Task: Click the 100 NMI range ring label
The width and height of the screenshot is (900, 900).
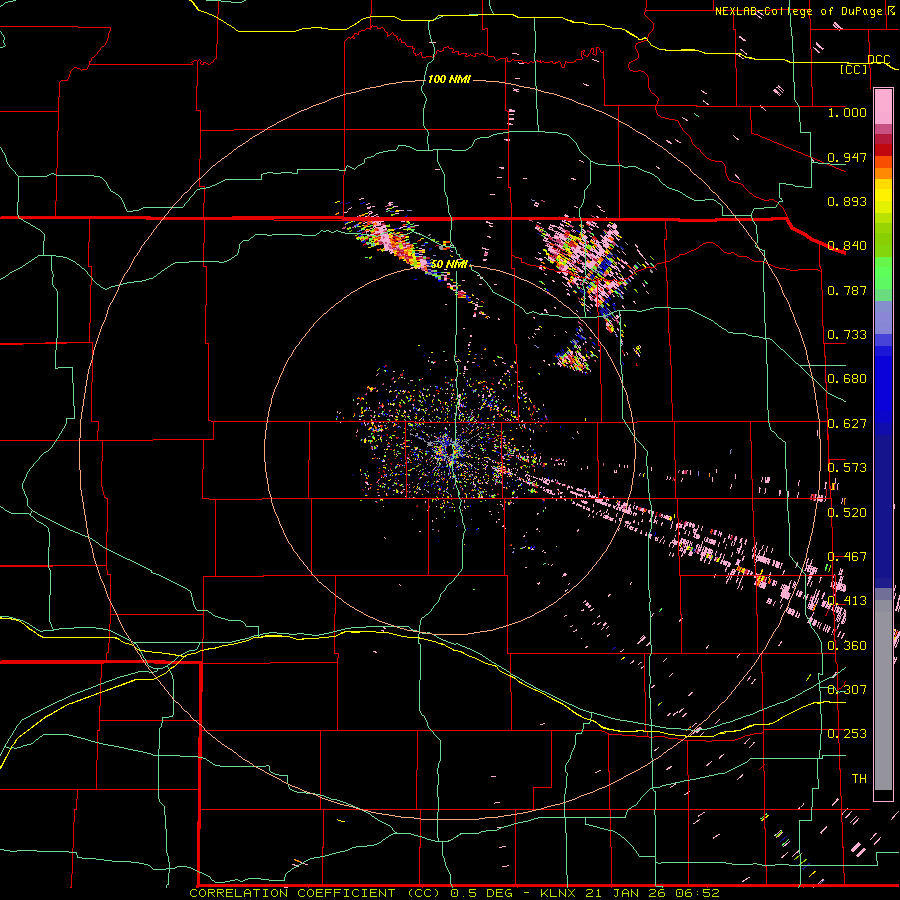Action: (x=449, y=79)
